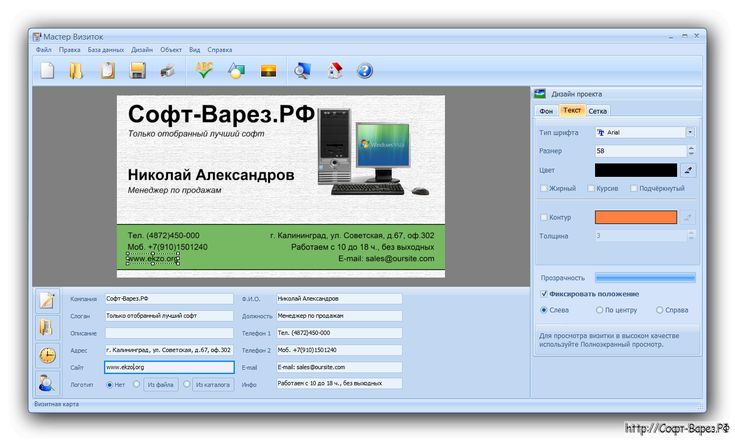Click the magnifier preview toolbar icon
Screen dimensions: 735x441
[302, 71]
